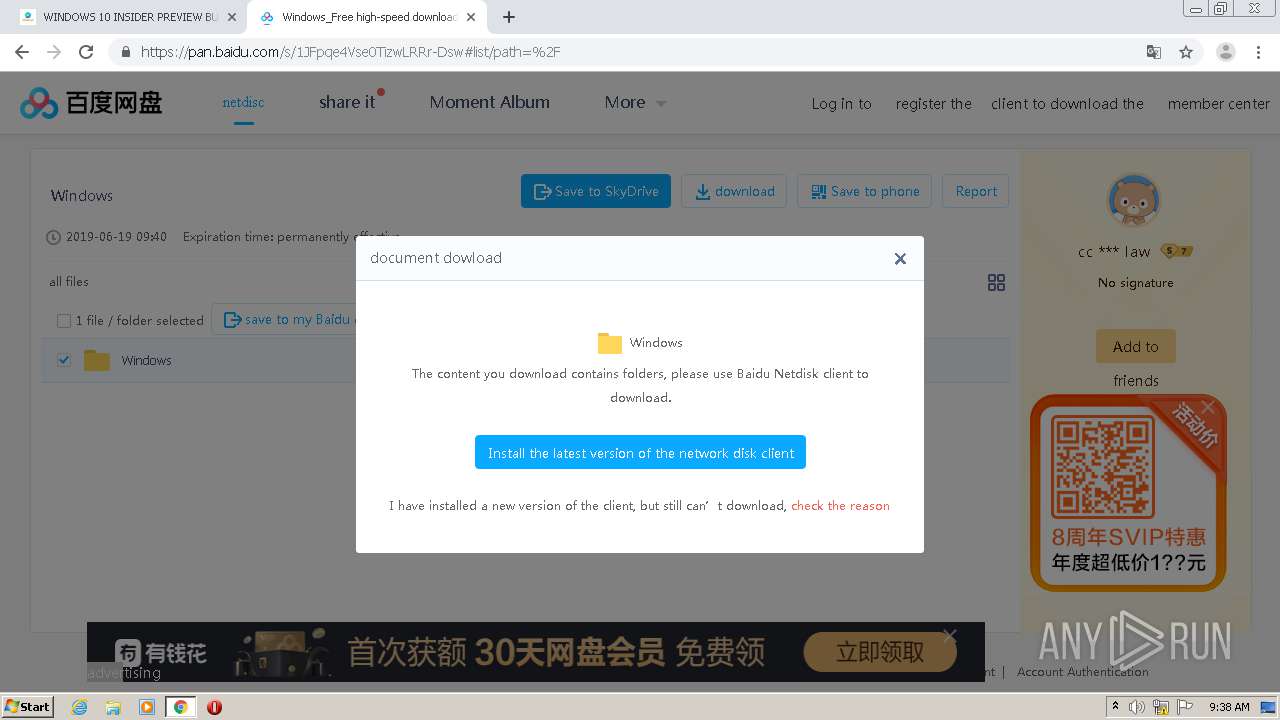Open the Opera taskbar icon
This screenshot has height=720, width=1280.
[x=214, y=707]
